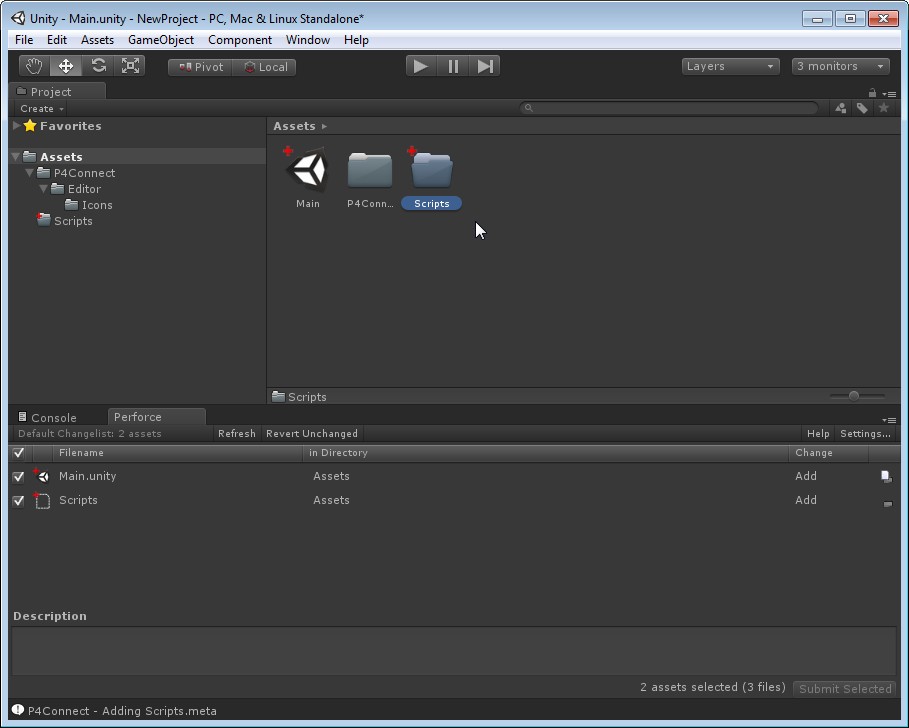Expand the Favorites tree node
Viewport: 909px width, 728px height.
point(17,126)
